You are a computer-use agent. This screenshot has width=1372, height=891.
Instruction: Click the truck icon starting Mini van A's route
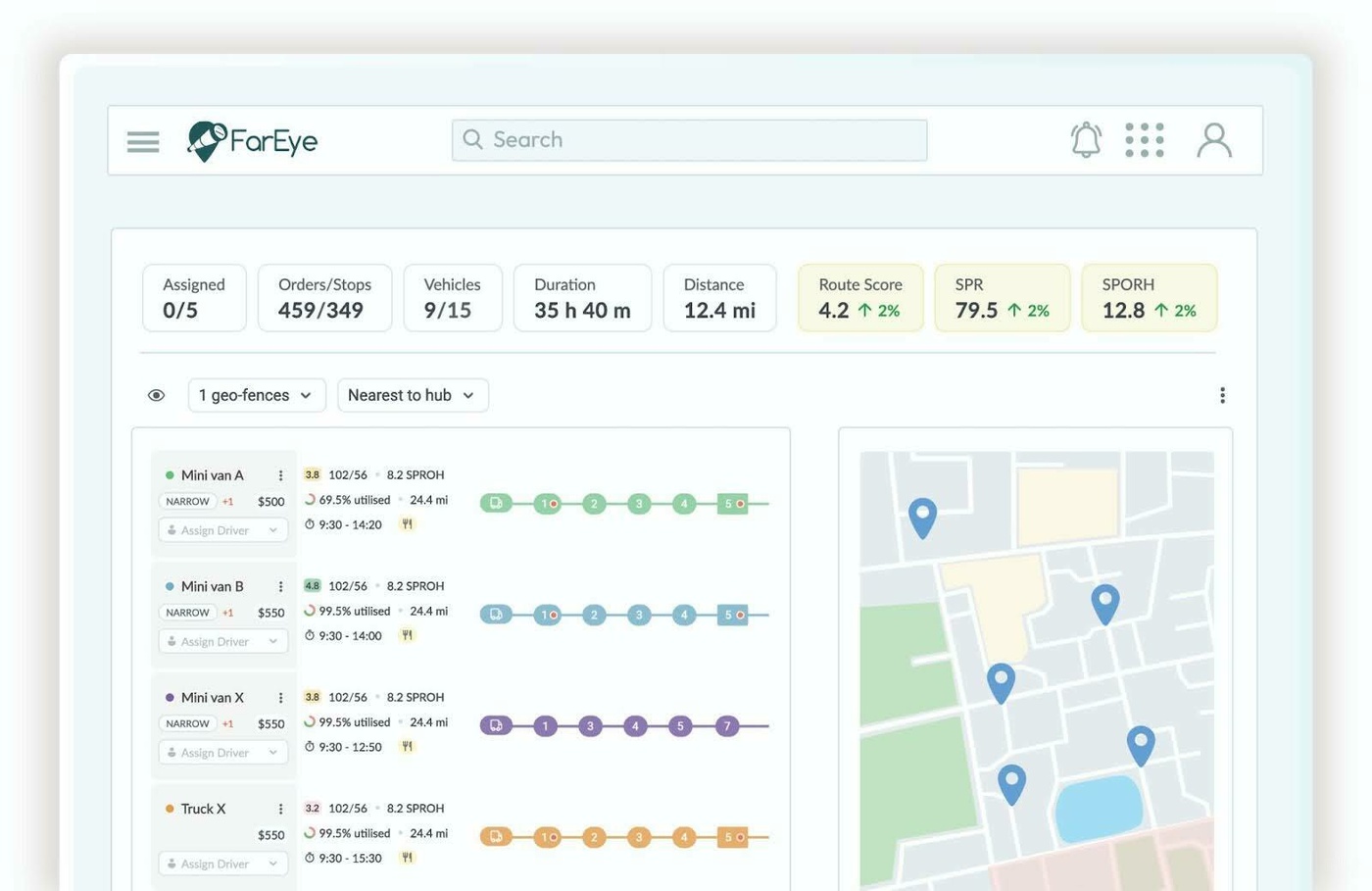pyautogui.click(x=496, y=503)
